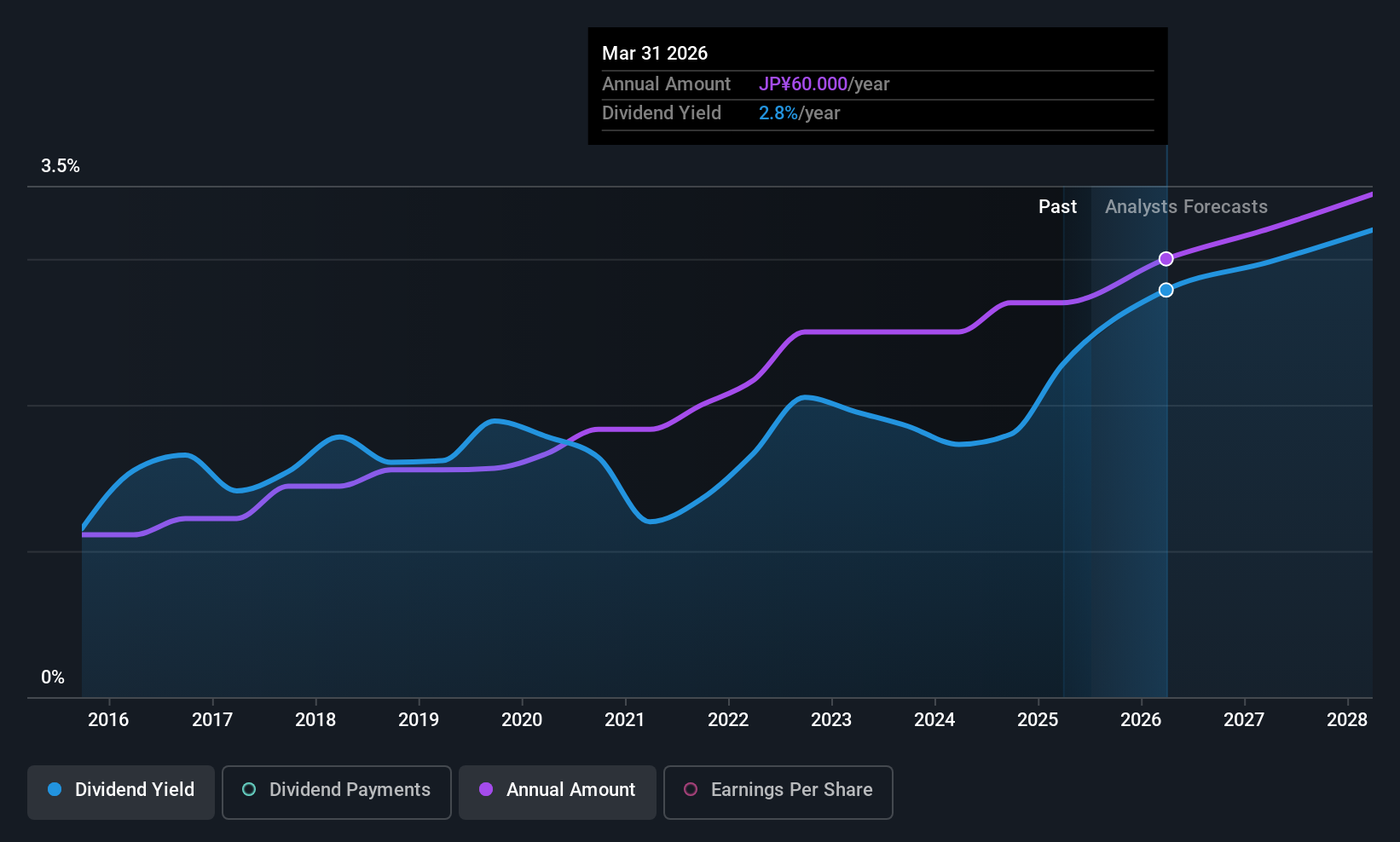Click the blue Dividend Yield data point
The width and height of the screenshot is (1400, 842).
click(1166, 291)
